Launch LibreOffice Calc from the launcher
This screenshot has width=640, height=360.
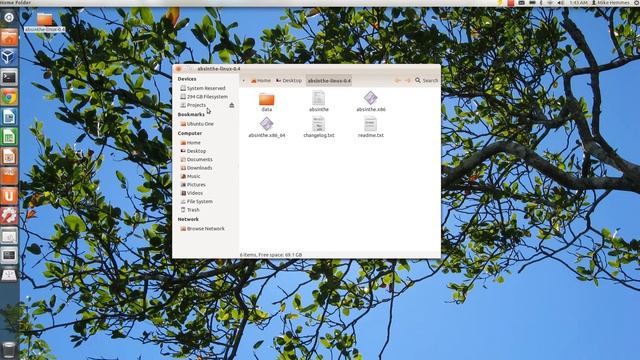pyautogui.click(x=9, y=136)
